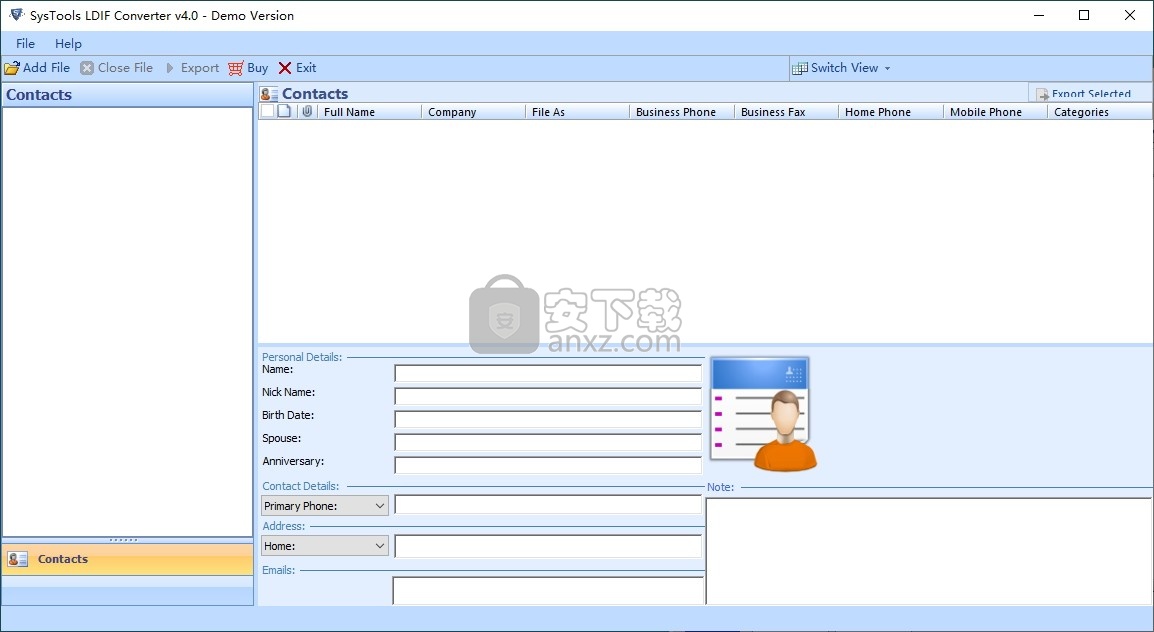1154x632 pixels.
Task: Toggle the select-all checkbox in grid header
Action: (x=267, y=111)
